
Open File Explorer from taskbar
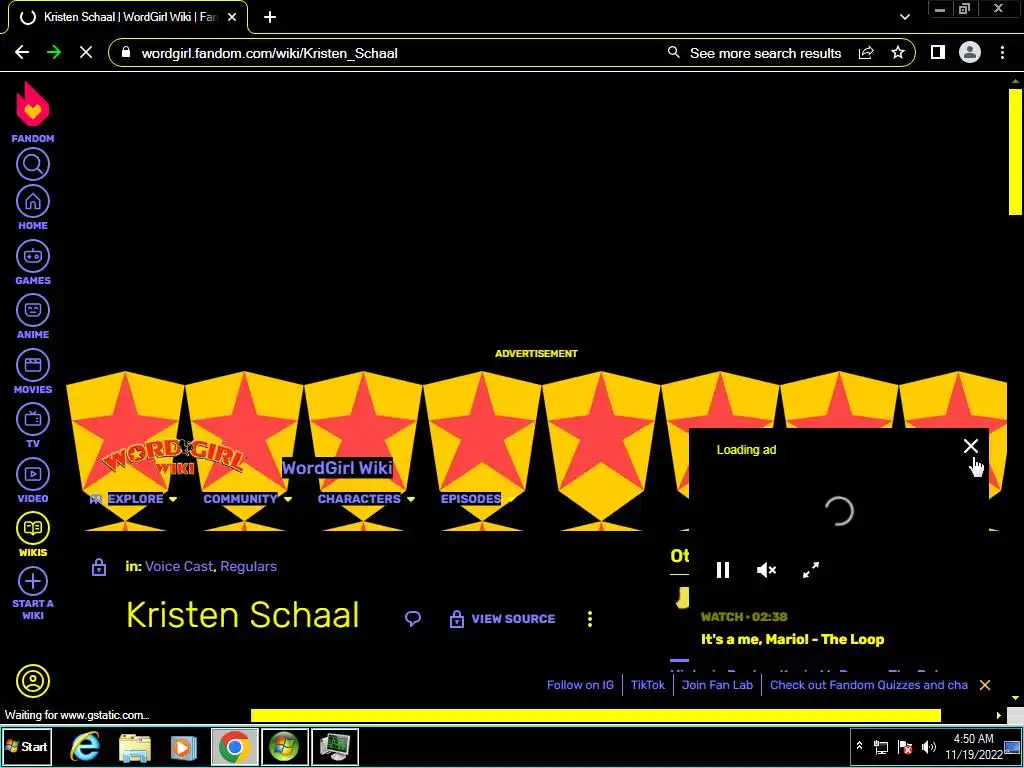(135, 746)
